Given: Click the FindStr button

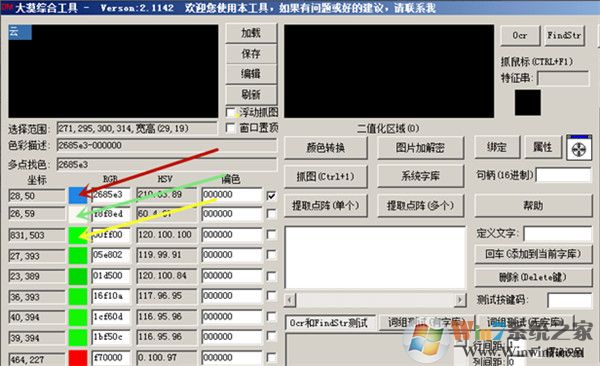Looking at the screenshot, I should 564,36.
